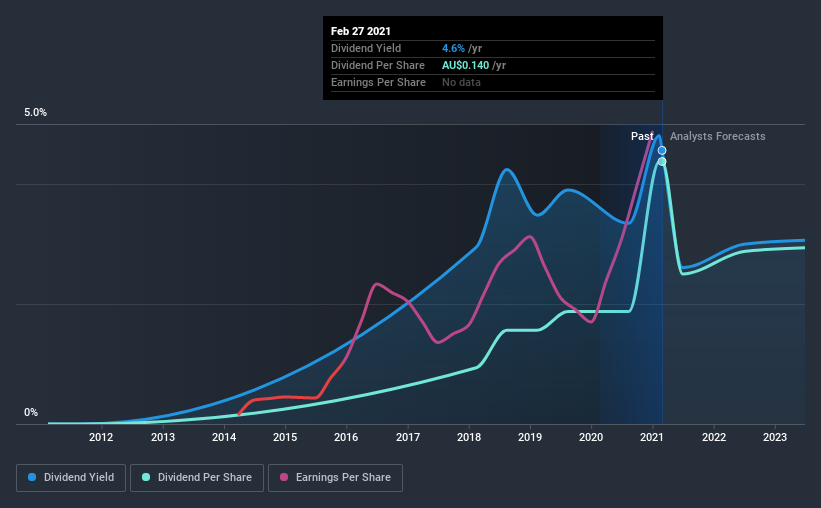Click the 2017 x-axis label
Screen dimensions: 821x508
[408, 437]
